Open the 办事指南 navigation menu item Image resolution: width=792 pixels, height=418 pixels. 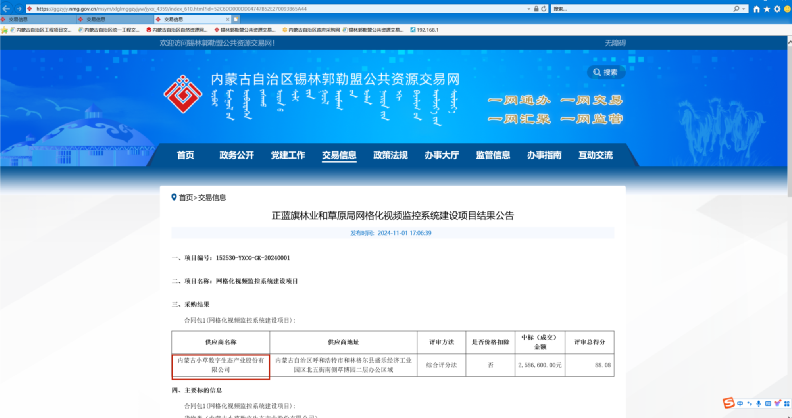click(x=544, y=155)
